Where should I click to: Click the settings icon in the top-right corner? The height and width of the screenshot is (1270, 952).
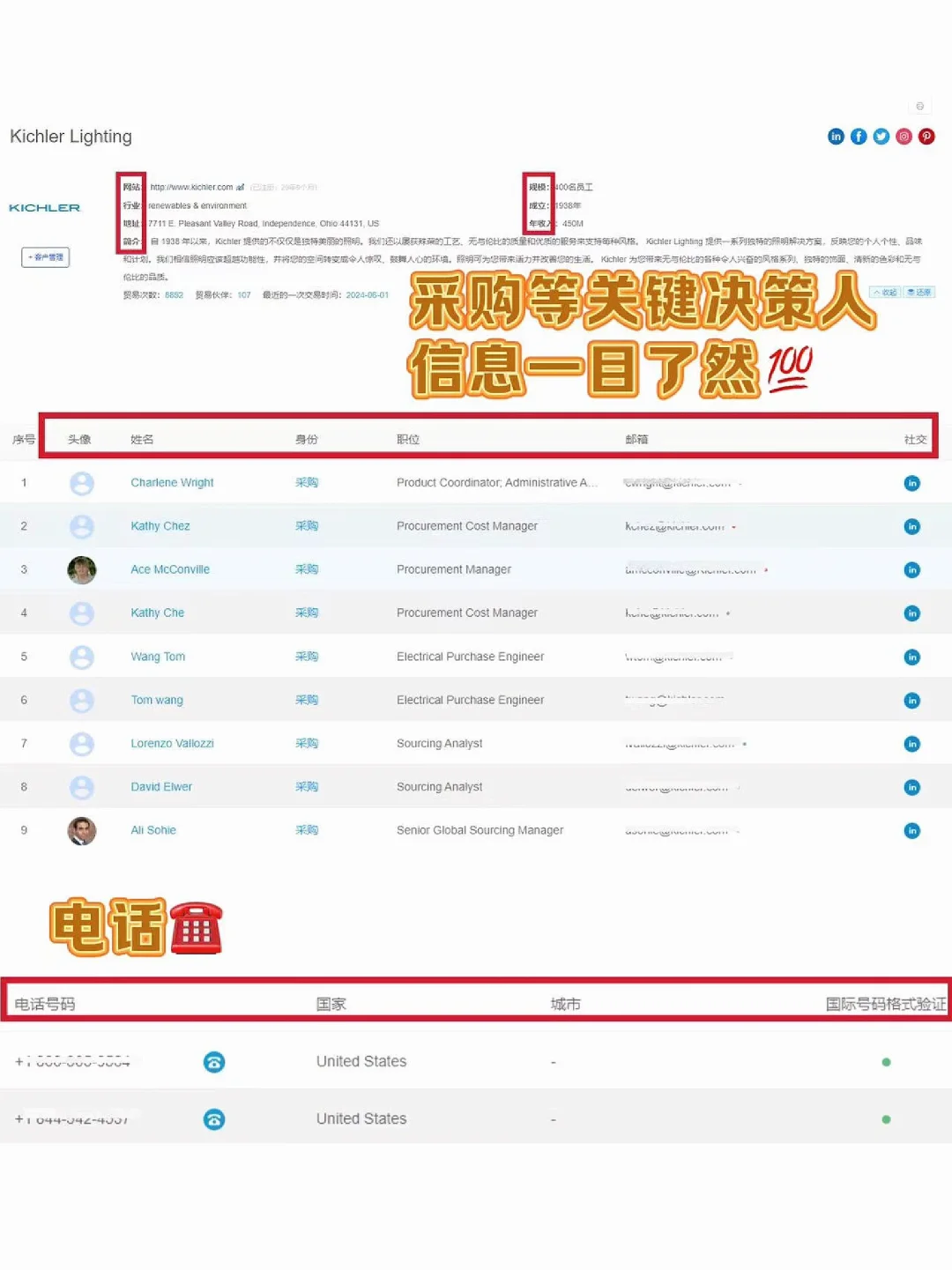[920, 106]
